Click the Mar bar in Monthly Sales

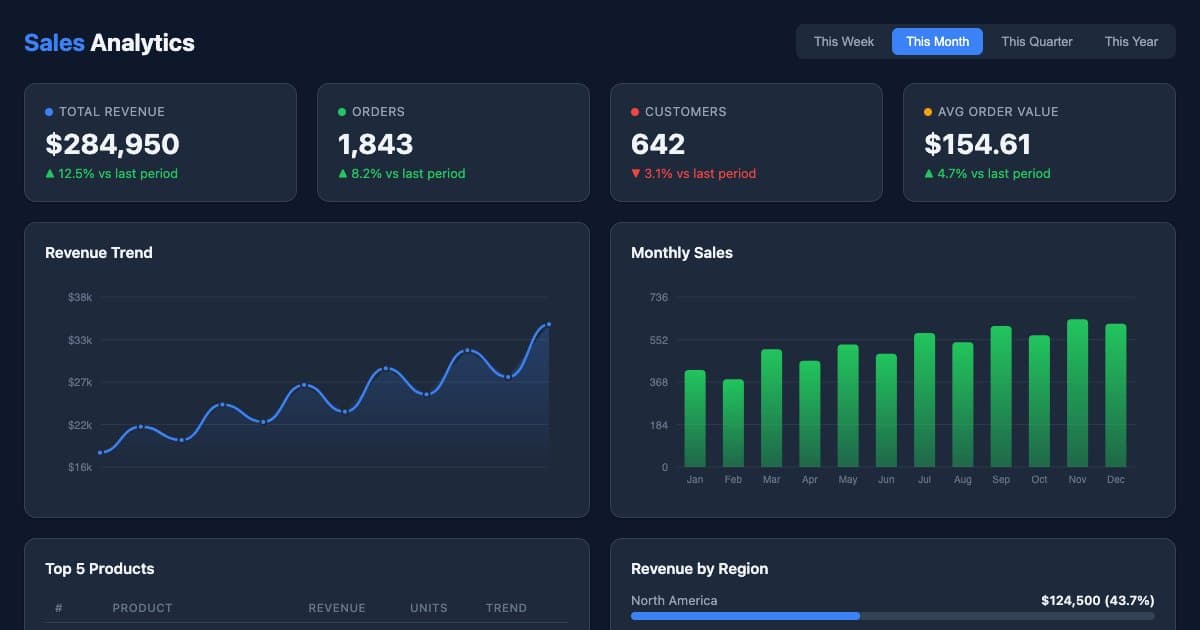(x=771, y=408)
